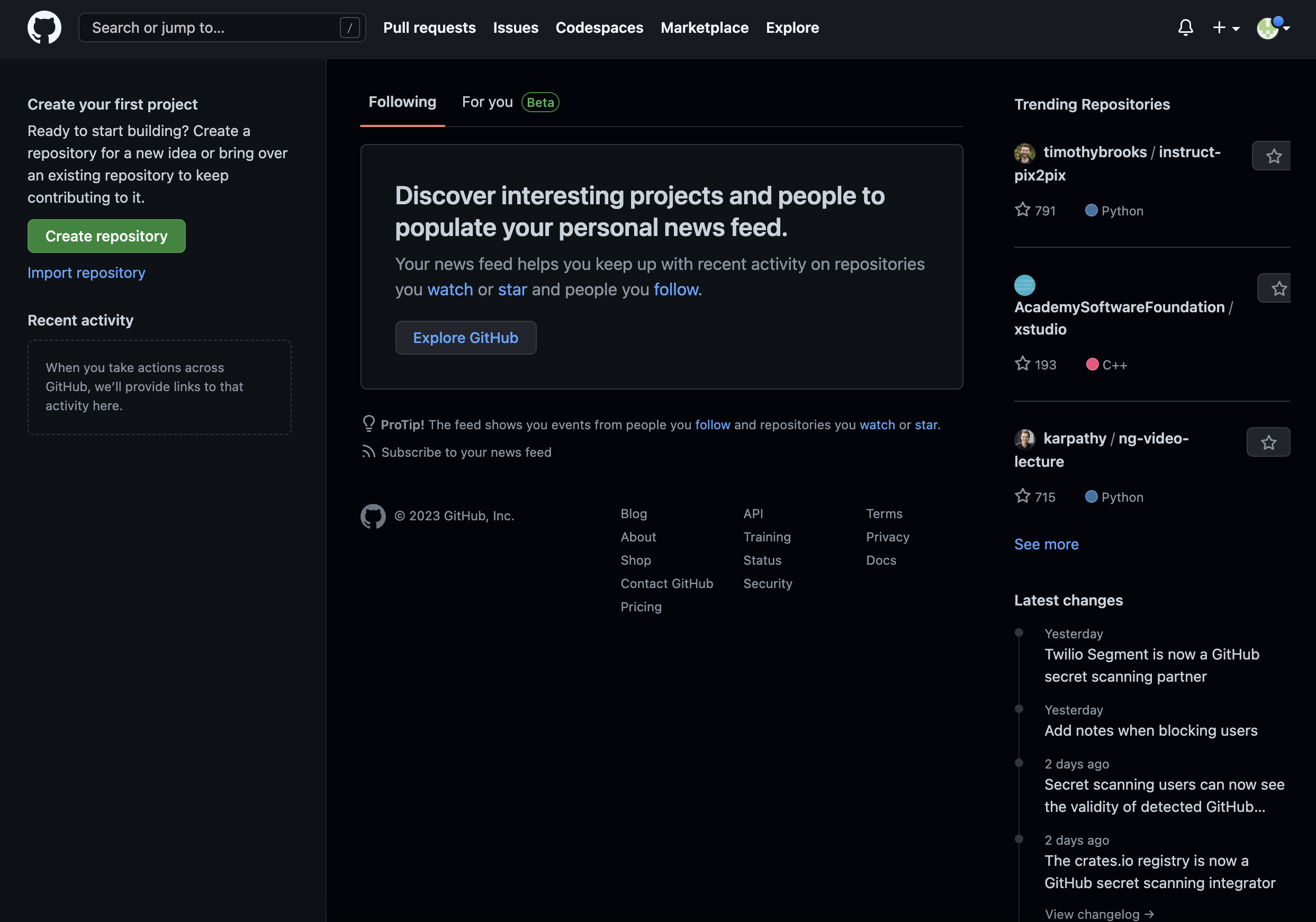Screen dimensions: 1316x922
Task: Click karpathy avatar image
Action: (1024, 439)
